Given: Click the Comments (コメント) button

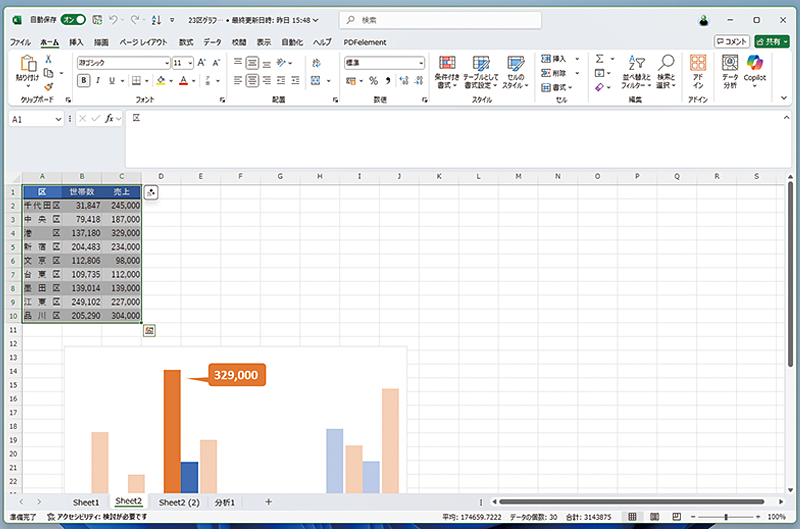Looking at the screenshot, I should coord(731,41).
